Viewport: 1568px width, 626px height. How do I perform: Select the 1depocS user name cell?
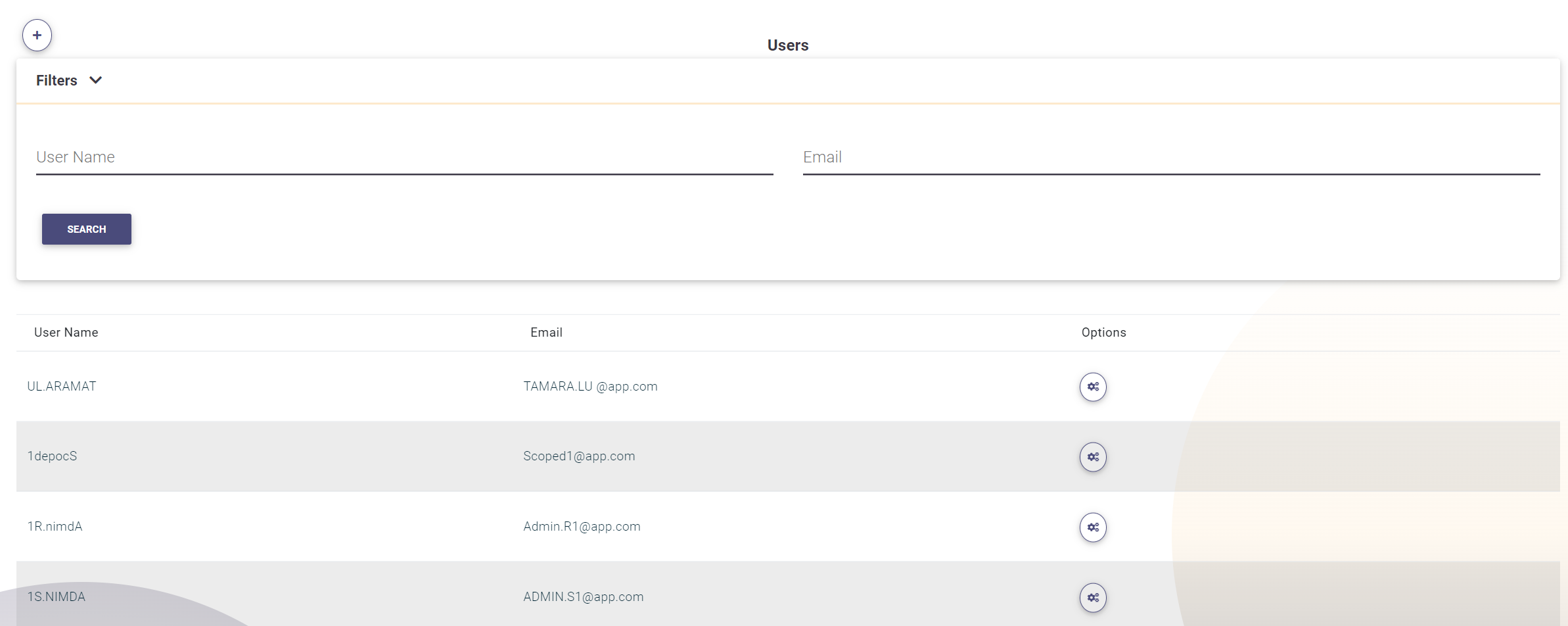coord(52,456)
